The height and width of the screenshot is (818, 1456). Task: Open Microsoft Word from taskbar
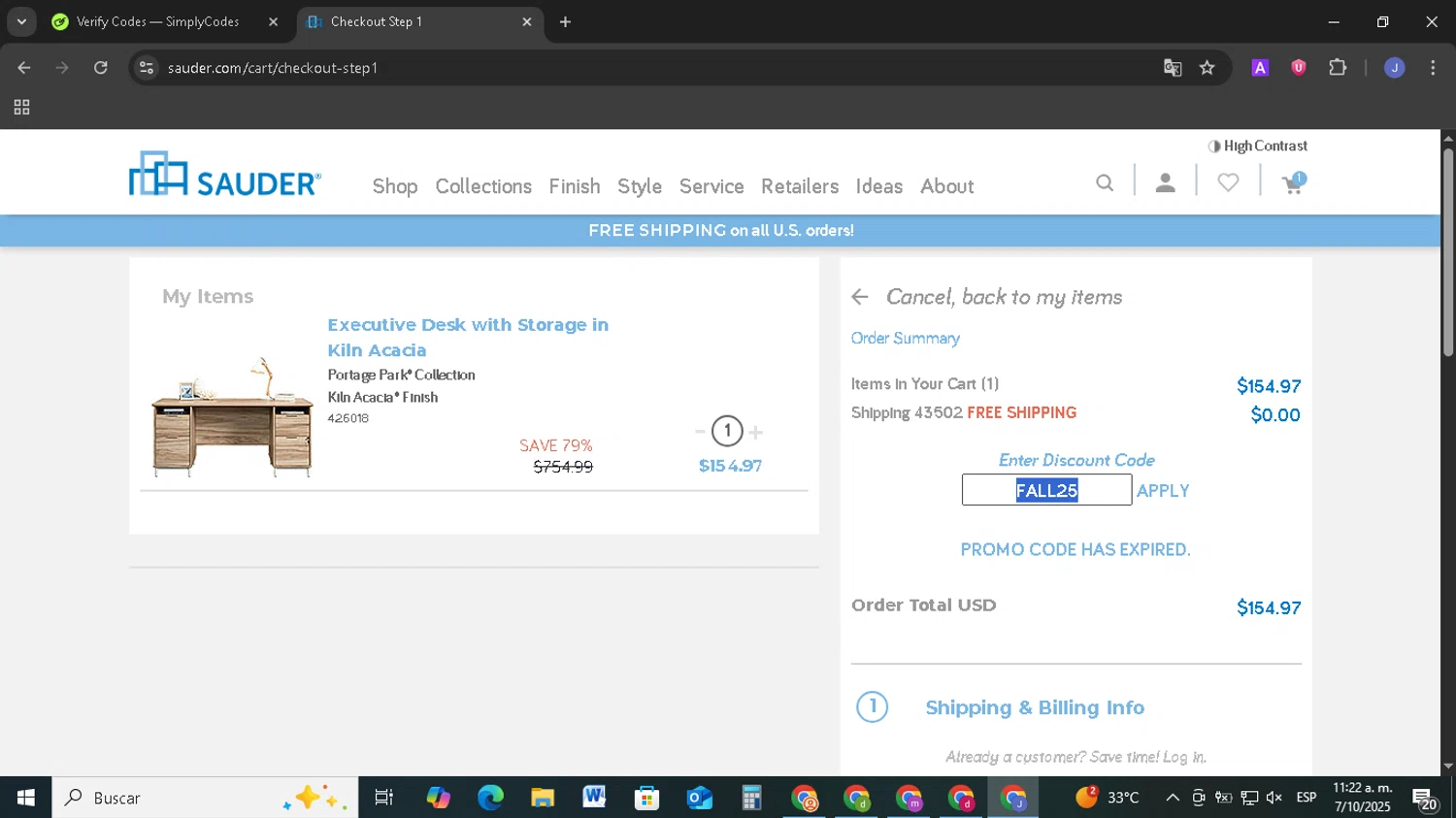pos(594,798)
